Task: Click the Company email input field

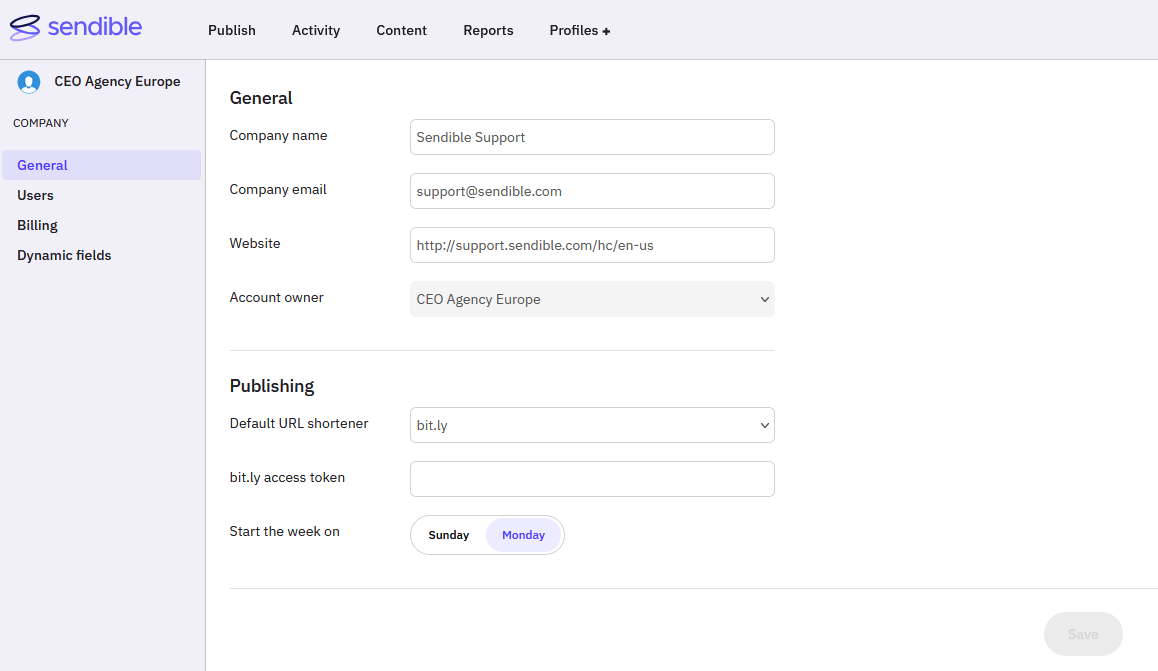Action: click(x=592, y=191)
